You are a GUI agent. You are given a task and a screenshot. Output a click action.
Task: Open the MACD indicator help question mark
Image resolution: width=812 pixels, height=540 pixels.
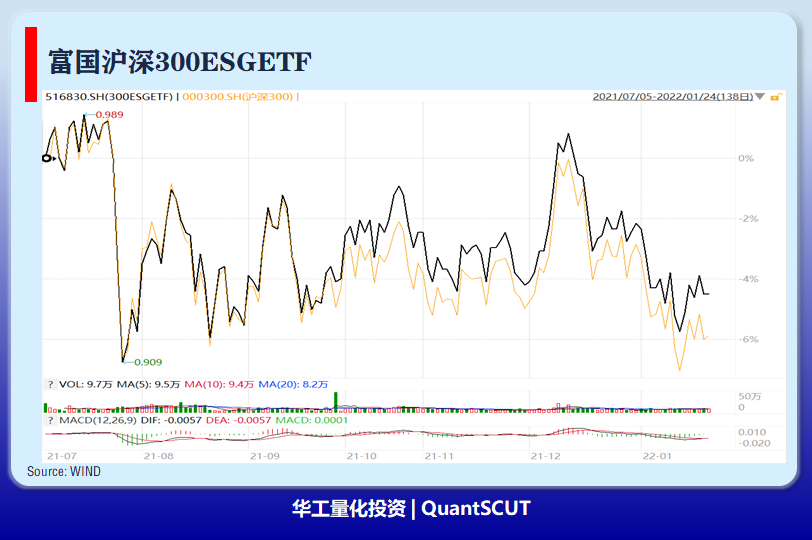pos(50,420)
